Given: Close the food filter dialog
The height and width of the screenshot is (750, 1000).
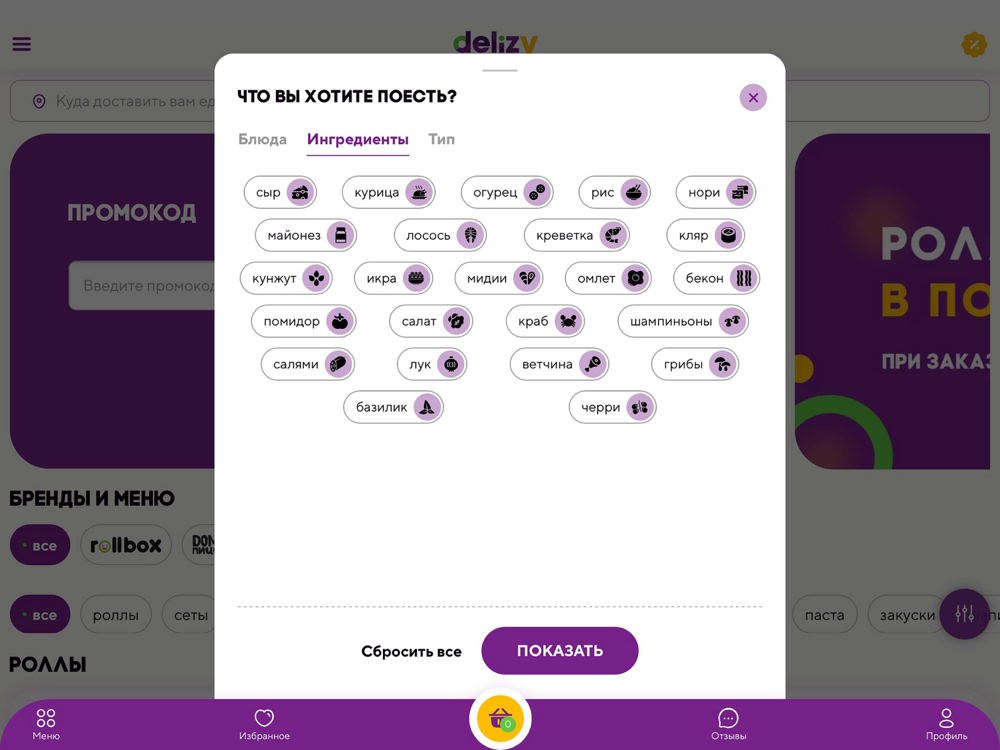Looking at the screenshot, I should coord(753,98).
